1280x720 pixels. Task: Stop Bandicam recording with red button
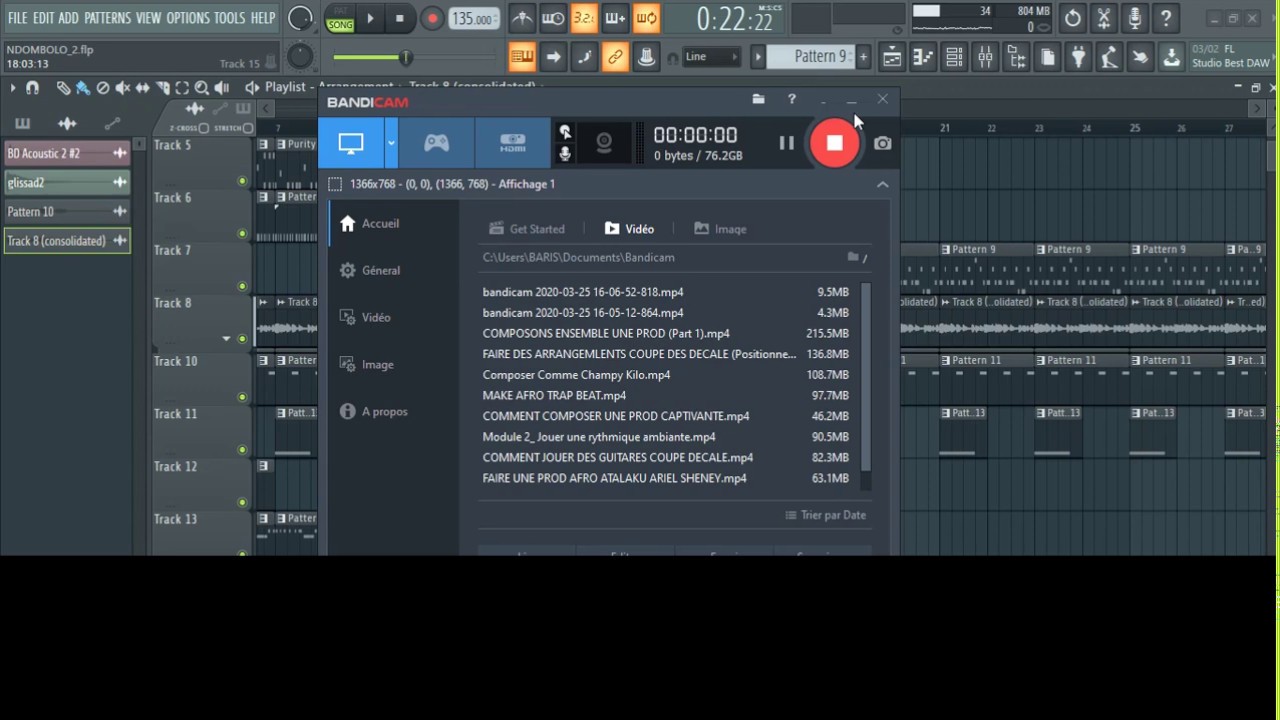(x=834, y=143)
